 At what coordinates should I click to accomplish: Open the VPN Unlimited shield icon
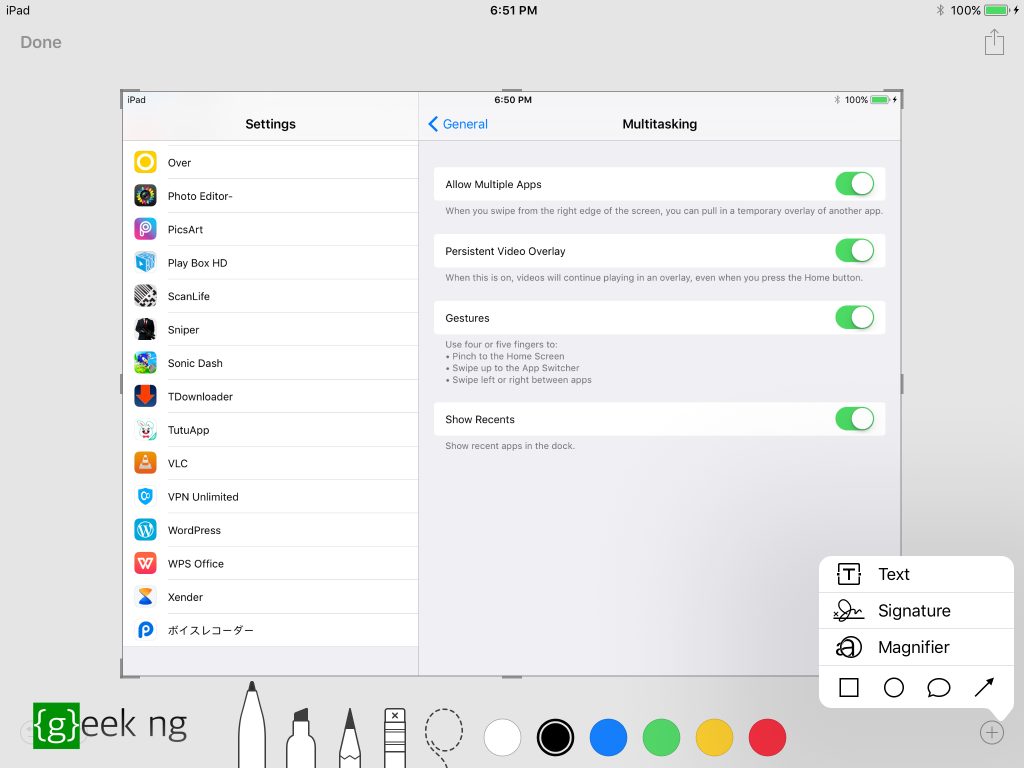(145, 496)
